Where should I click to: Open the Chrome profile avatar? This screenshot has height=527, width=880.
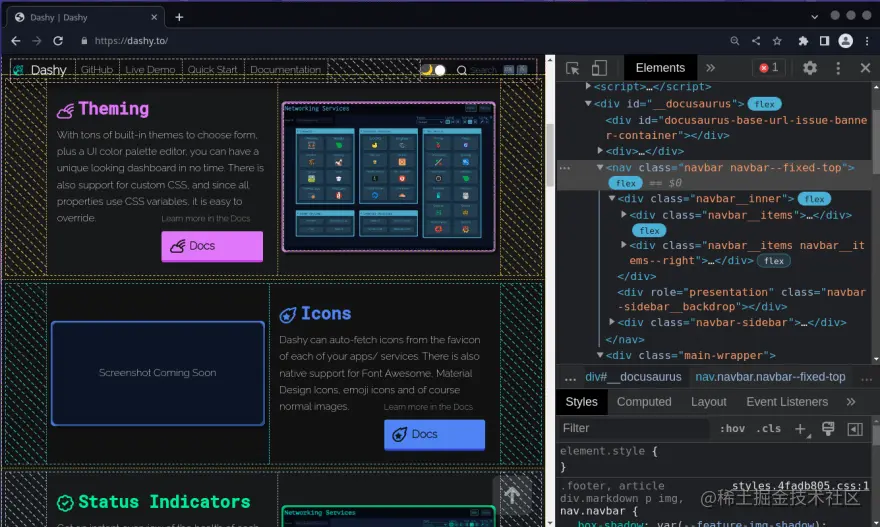(x=845, y=41)
